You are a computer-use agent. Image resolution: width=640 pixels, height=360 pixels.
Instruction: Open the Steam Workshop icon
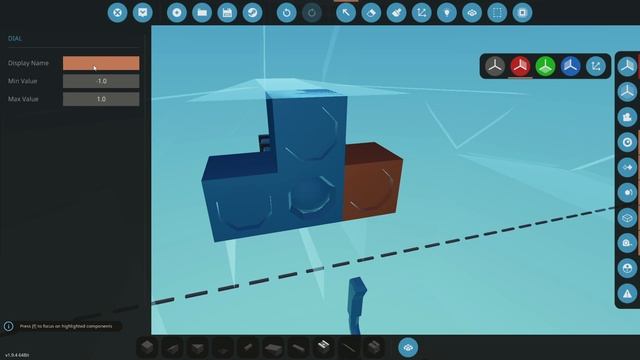(253, 13)
